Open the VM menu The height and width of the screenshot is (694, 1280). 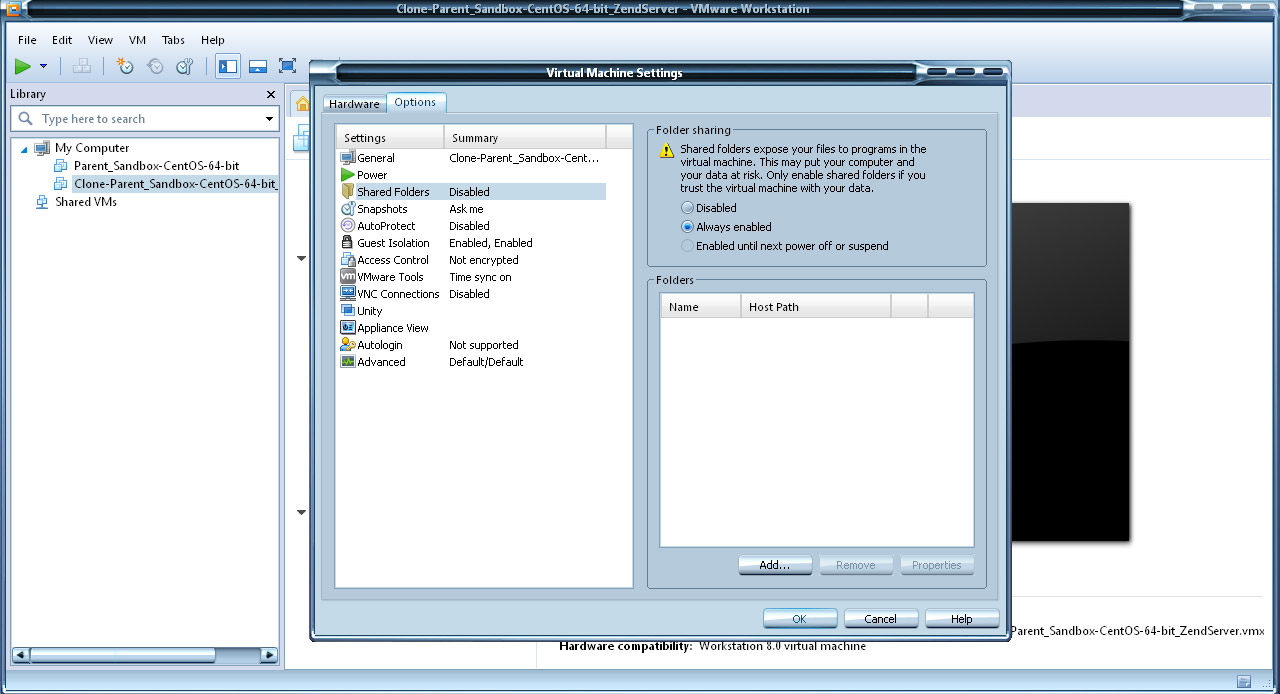click(138, 40)
